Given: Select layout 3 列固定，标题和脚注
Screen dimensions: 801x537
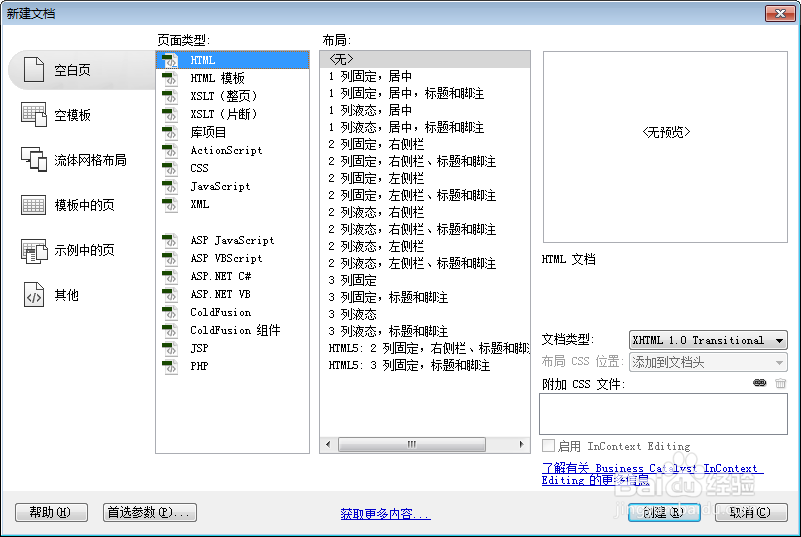Looking at the screenshot, I should click(x=425, y=297).
